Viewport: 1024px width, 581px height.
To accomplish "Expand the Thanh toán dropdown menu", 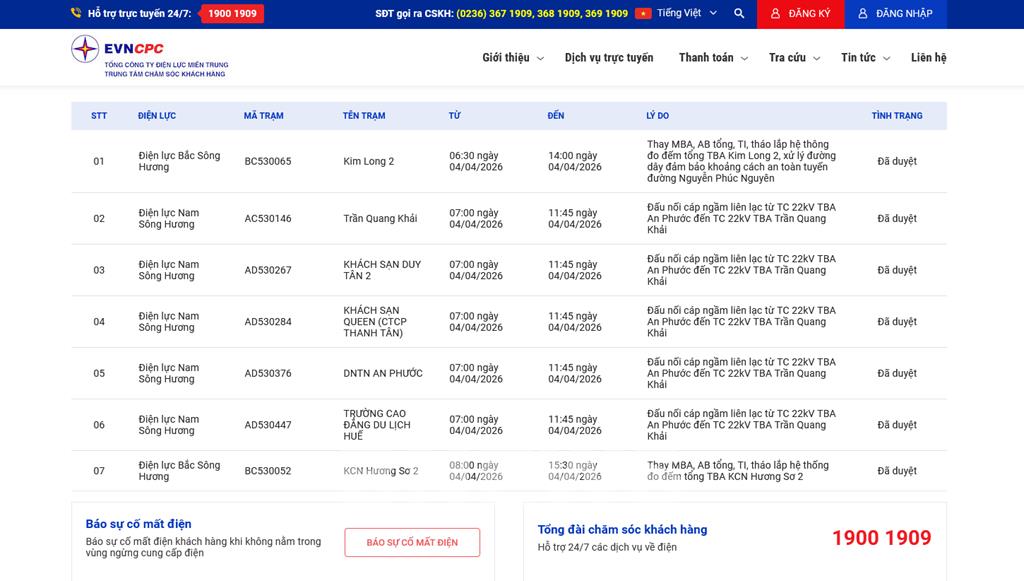I will (712, 58).
